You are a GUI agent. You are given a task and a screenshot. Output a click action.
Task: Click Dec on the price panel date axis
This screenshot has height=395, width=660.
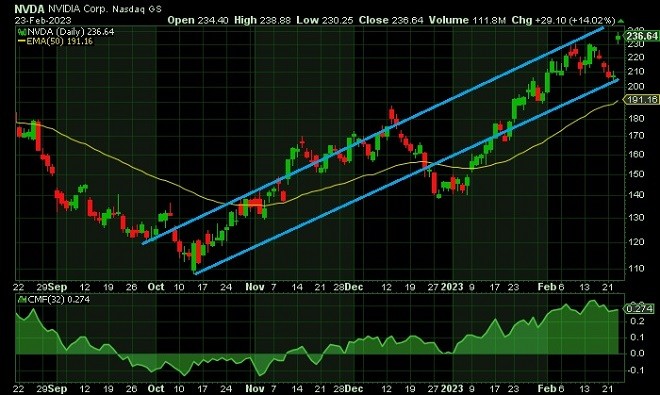click(354, 287)
